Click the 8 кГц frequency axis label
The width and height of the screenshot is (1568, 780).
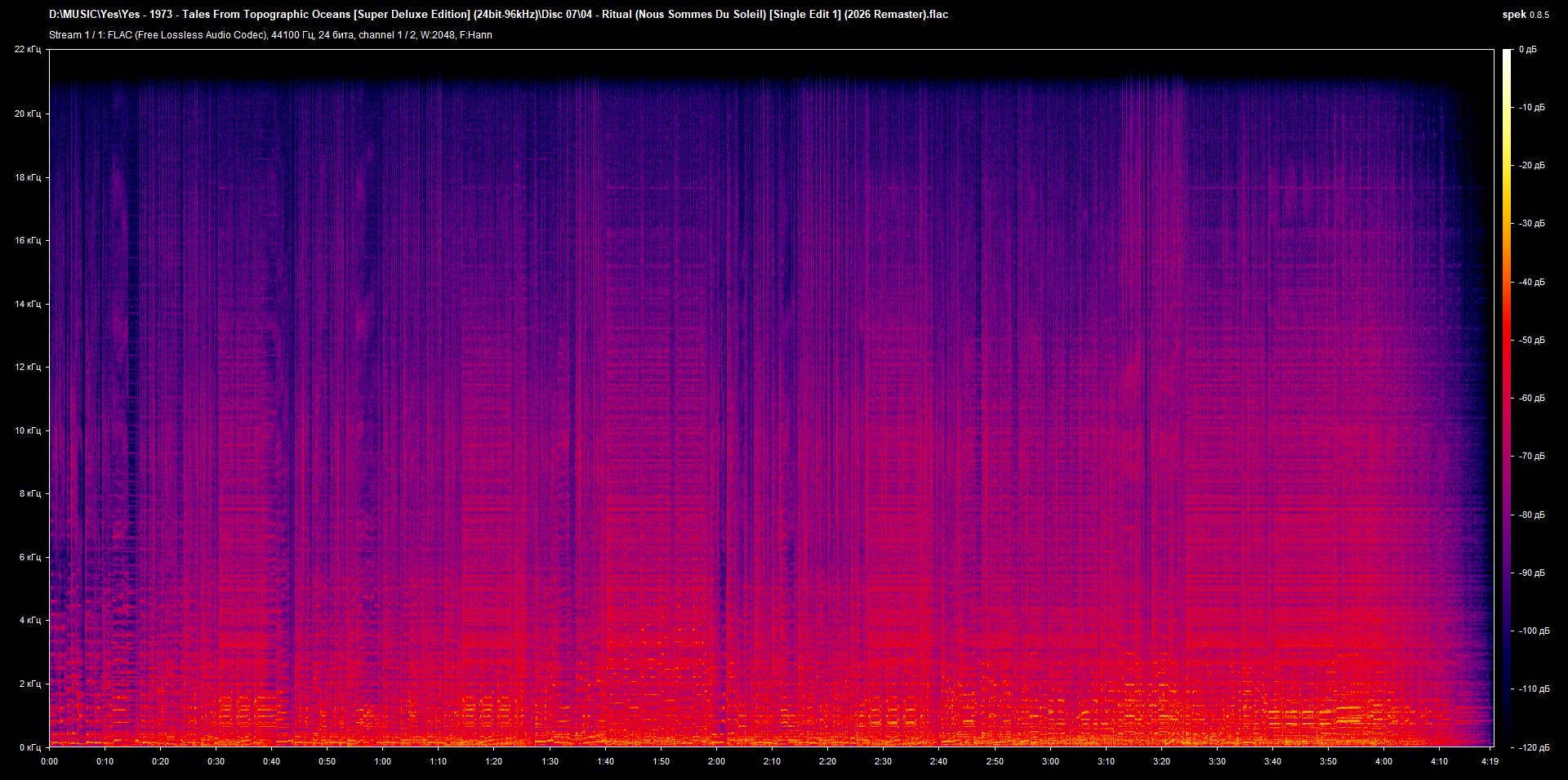click(30, 493)
